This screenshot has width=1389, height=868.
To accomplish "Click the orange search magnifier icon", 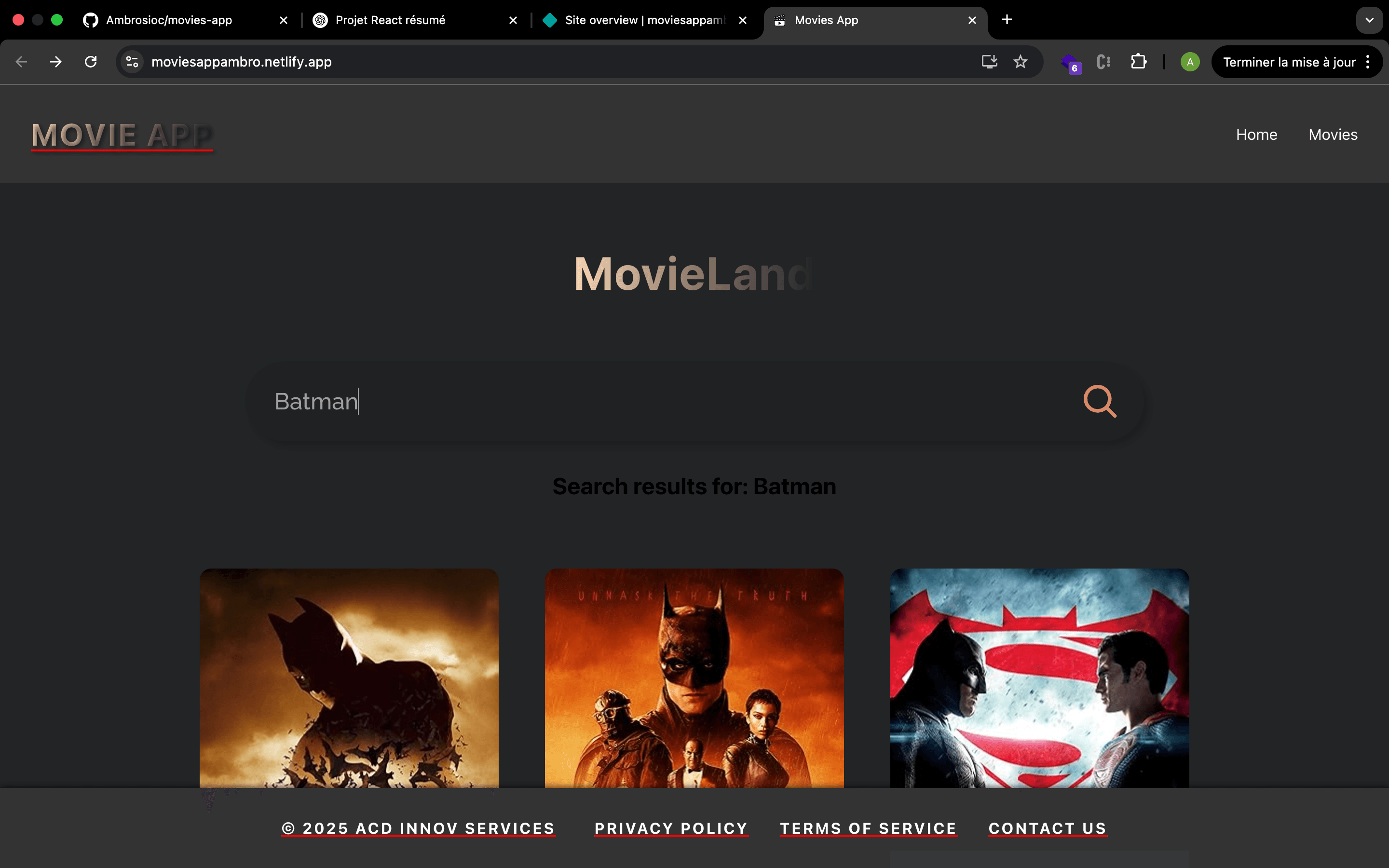I will [x=1099, y=401].
